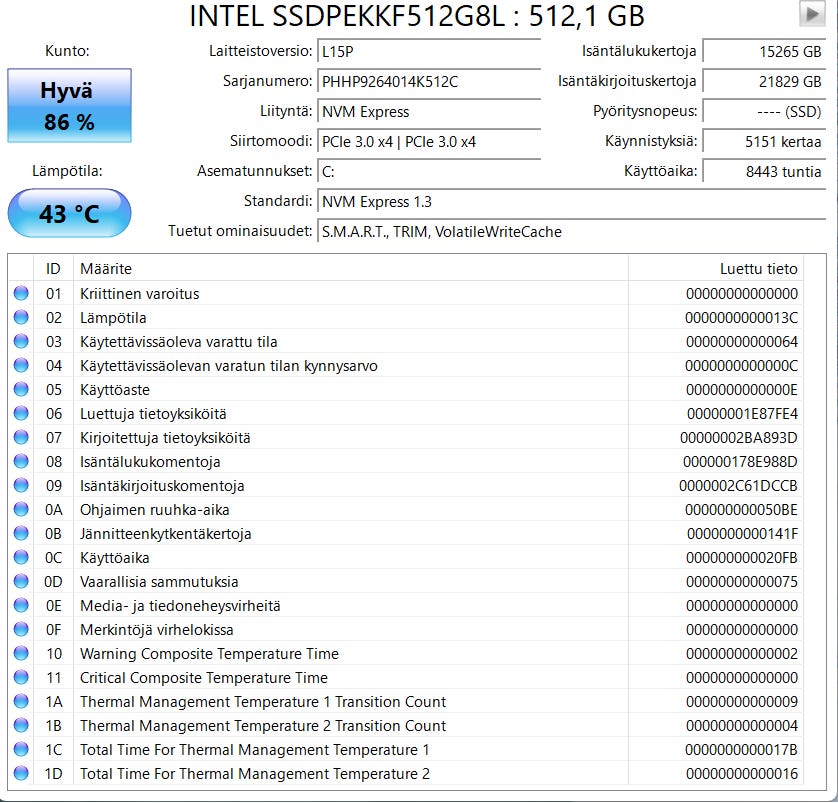Click the status icon for Warning Composite Temperature Time
The image size is (838, 803).
click(x=21, y=654)
